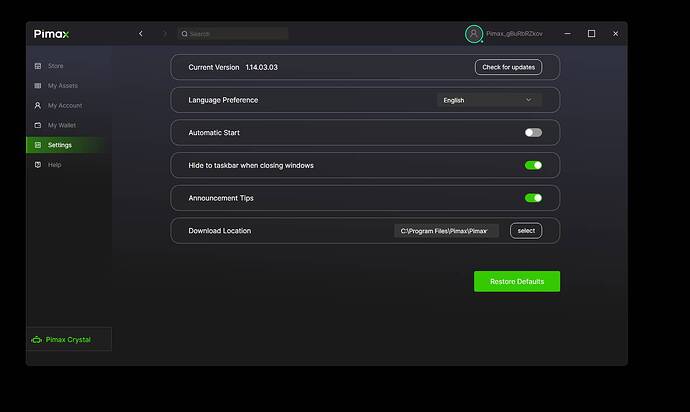Minimize the Pimax window
Image resolution: width=690 pixels, height=412 pixels.
click(567, 33)
